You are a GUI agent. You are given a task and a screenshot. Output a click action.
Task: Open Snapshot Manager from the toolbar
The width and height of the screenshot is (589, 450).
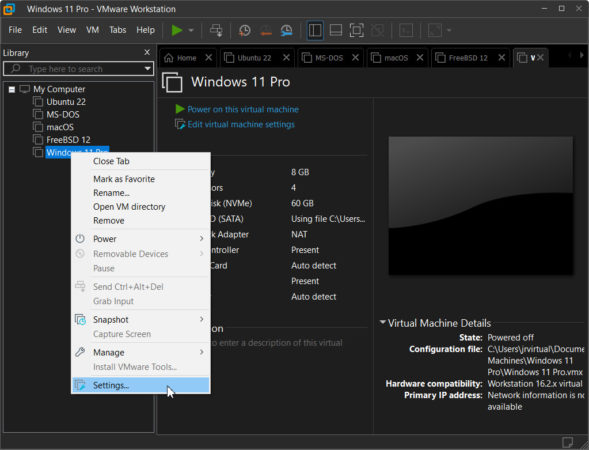coord(287,30)
